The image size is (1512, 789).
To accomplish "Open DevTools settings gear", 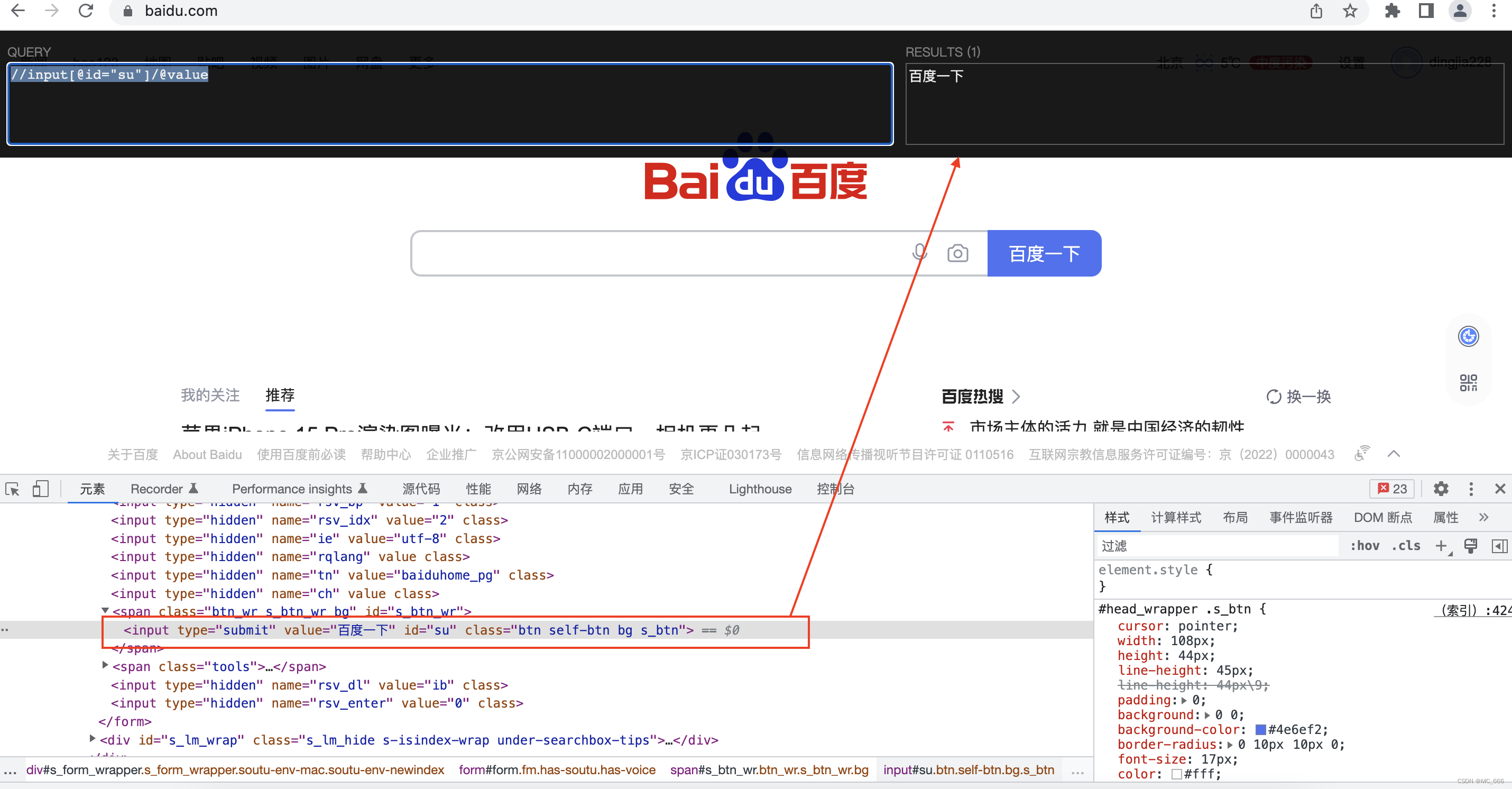I will pos(1441,489).
